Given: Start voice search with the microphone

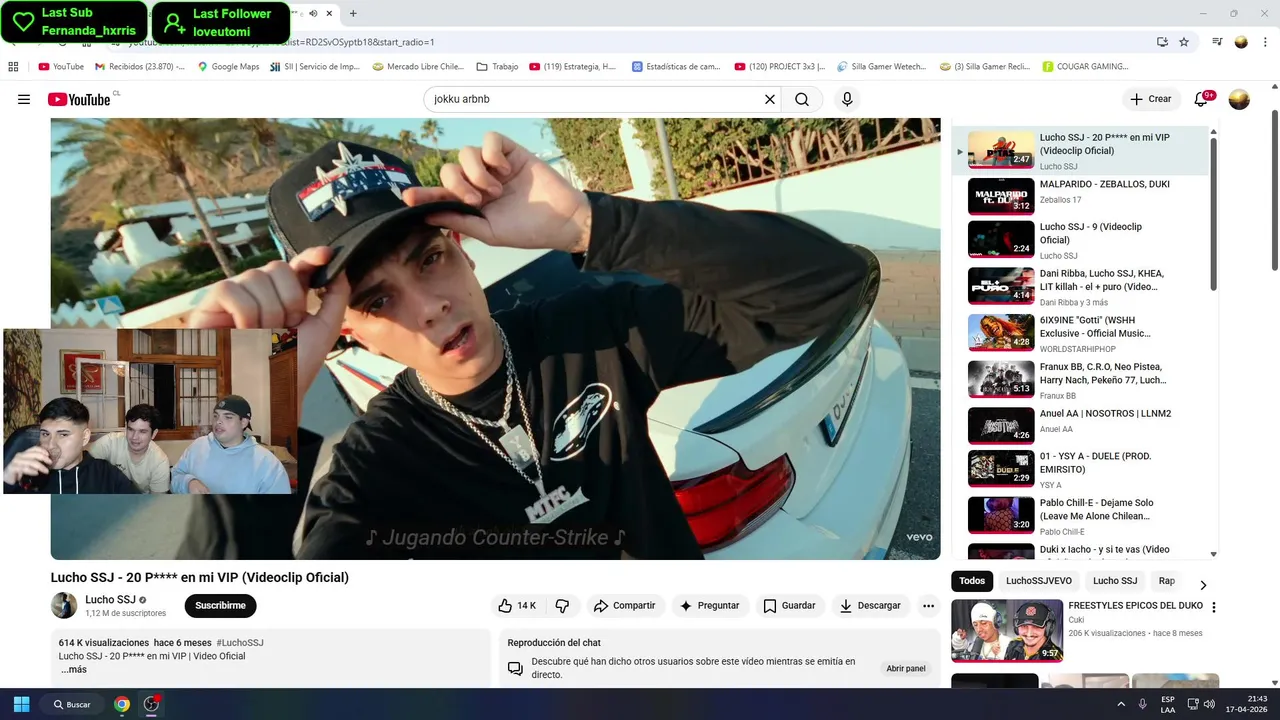Looking at the screenshot, I should [847, 99].
